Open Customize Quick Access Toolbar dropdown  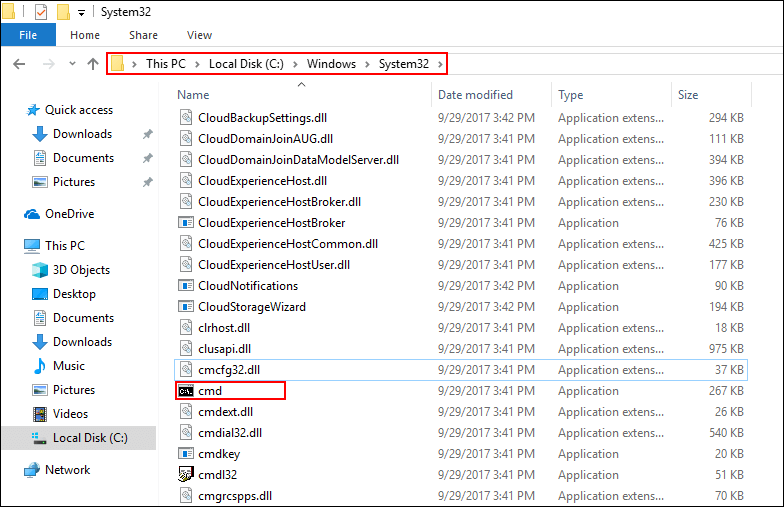click(82, 13)
